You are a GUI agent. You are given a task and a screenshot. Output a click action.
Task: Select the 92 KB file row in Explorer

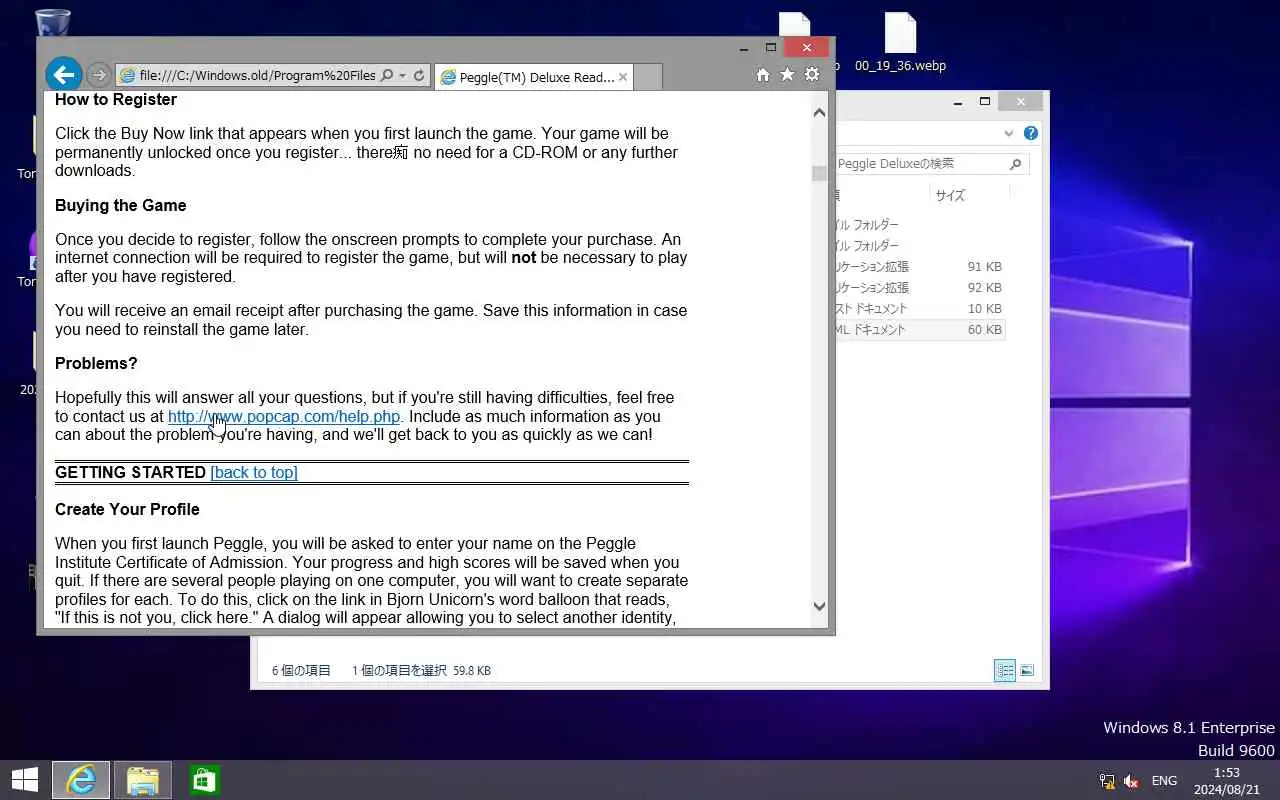click(918, 288)
